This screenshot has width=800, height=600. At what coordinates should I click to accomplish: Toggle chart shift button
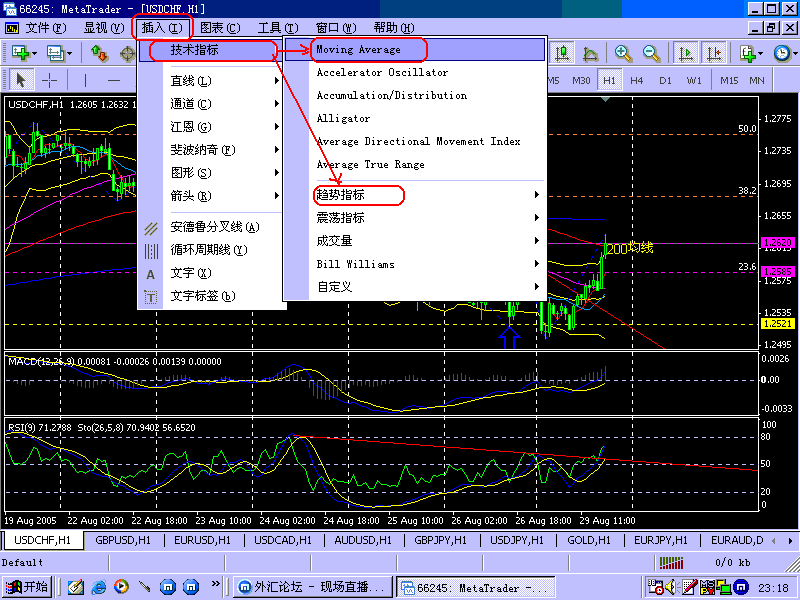tap(713, 53)
